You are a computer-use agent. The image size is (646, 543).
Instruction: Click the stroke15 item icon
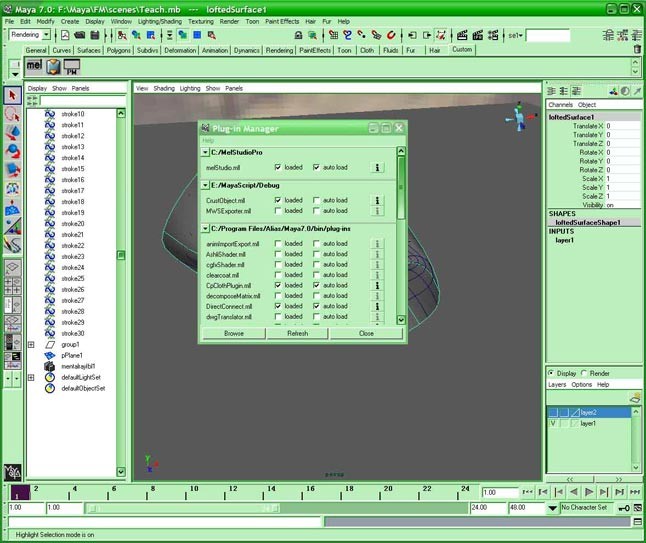pos(51,169)
